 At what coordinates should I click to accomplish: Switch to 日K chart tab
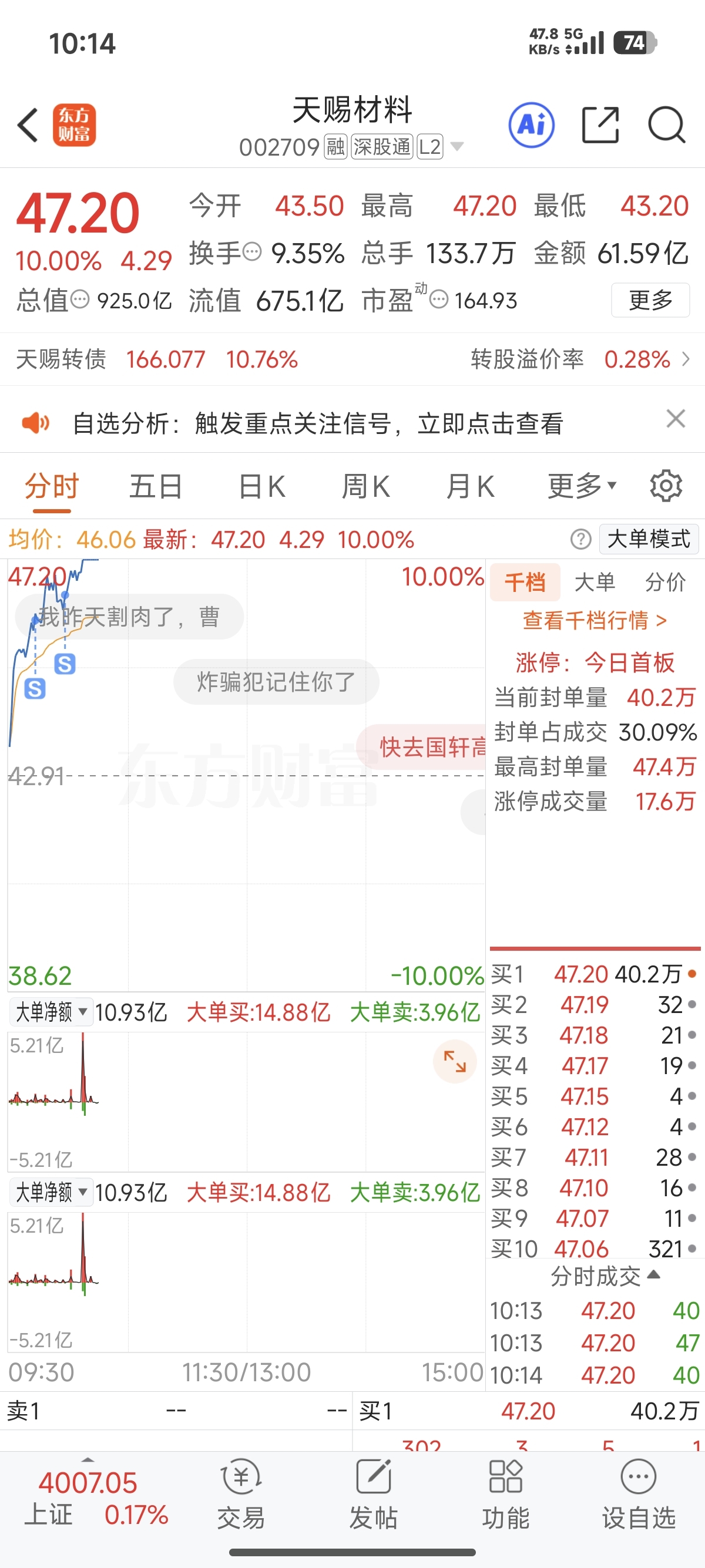pyautogui.click(x=262, y=486)
